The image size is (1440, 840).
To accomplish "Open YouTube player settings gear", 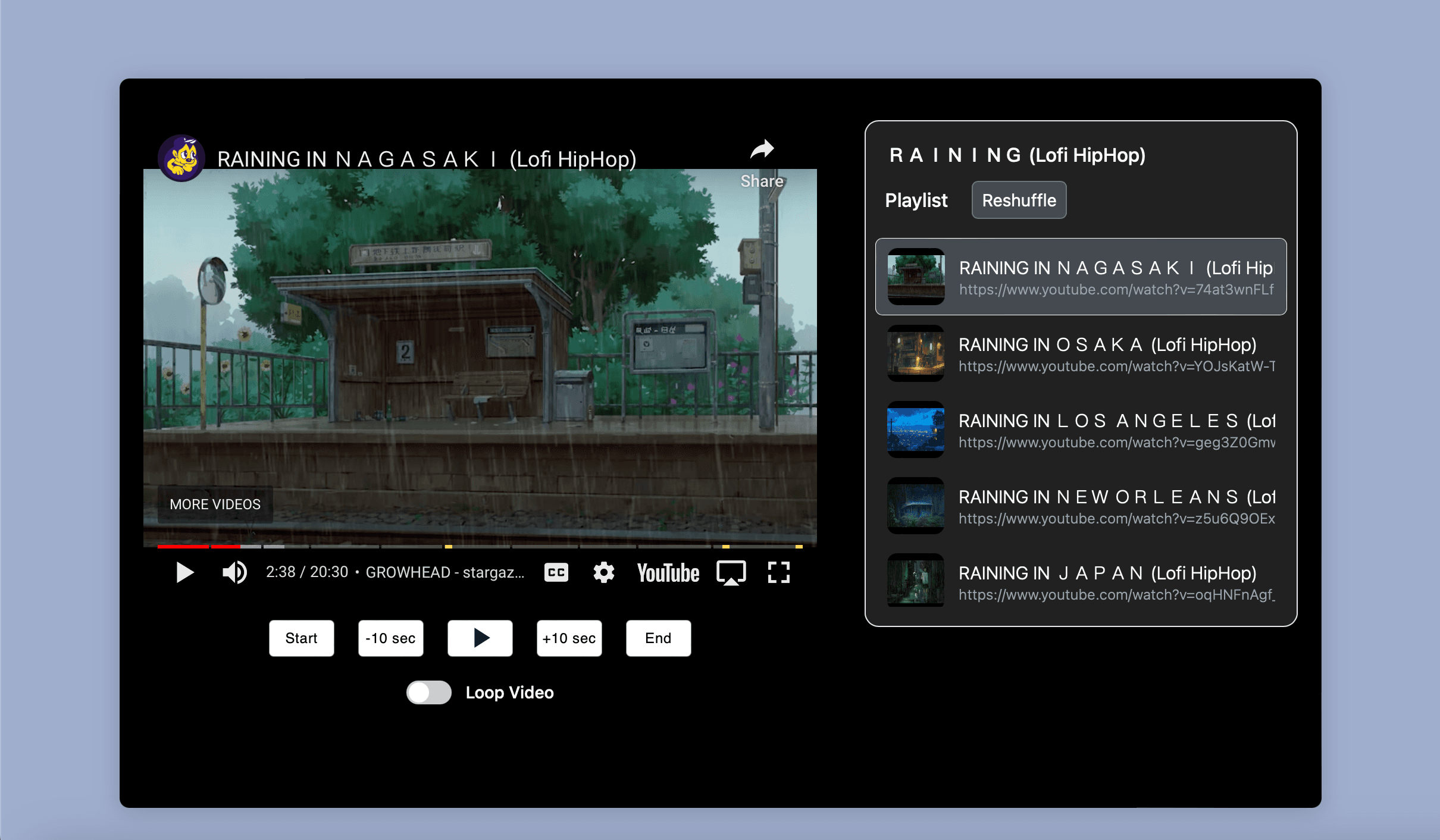I will click(x=603, y=572).
